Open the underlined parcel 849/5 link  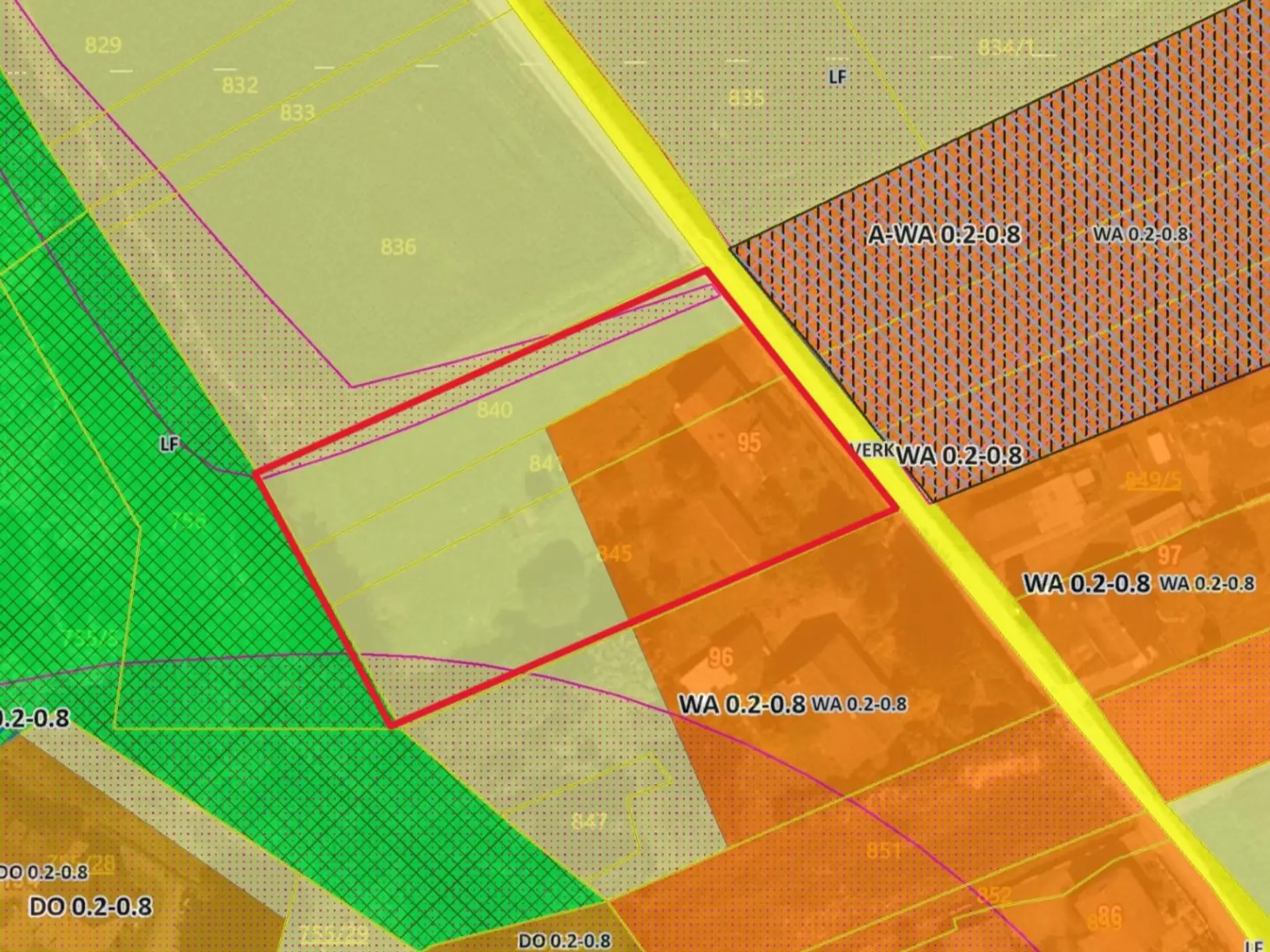click(1153, 479)
